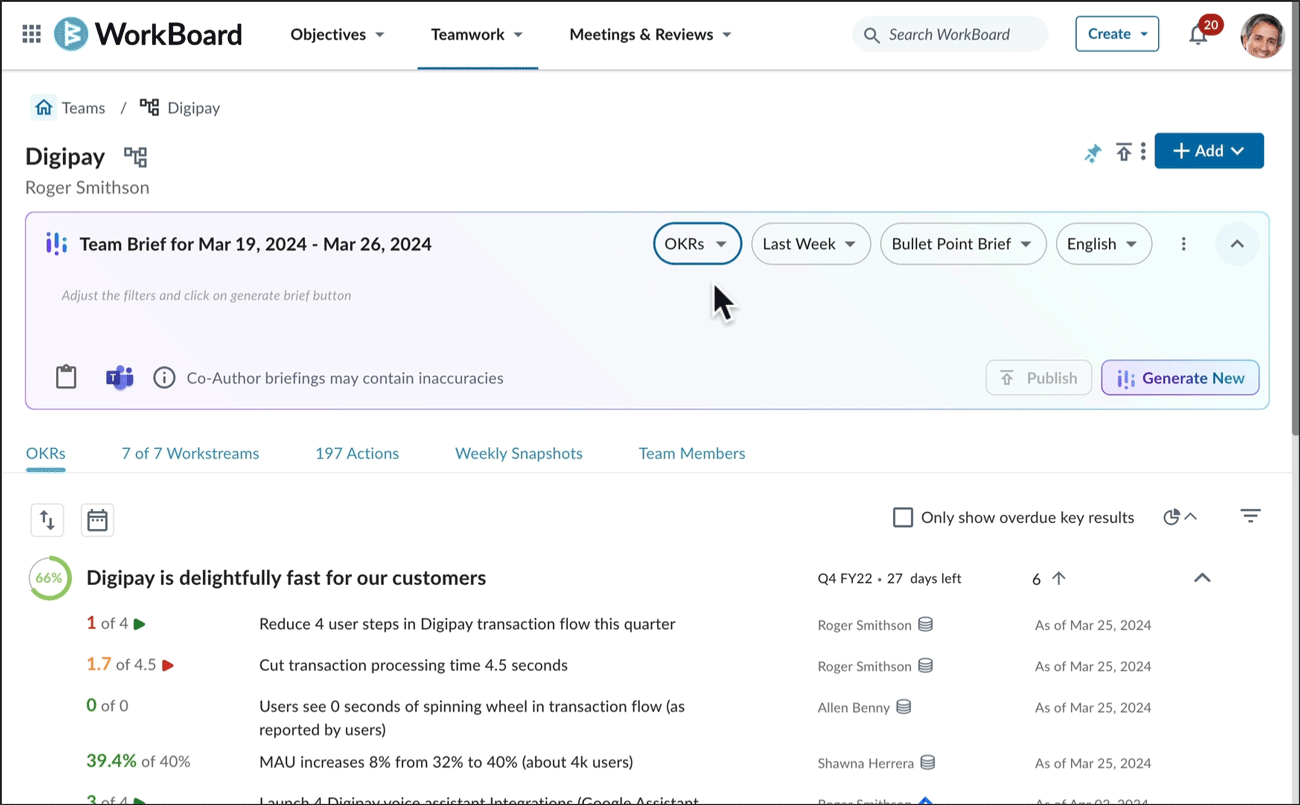Open page options menu beside Add button
Screen dimensions: 1300x805
pos(1143,152)
